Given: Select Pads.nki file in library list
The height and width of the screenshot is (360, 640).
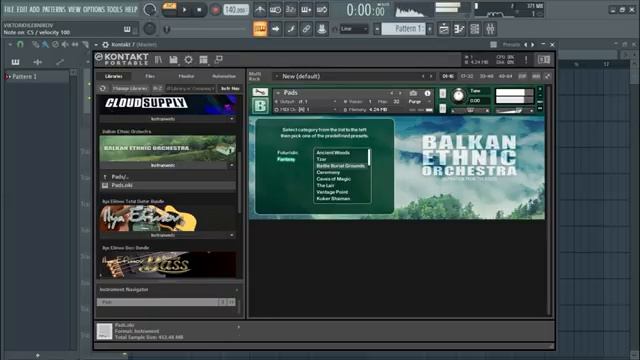Looking at the screenshot, I should pyautogui.click(x=167, y=185).
